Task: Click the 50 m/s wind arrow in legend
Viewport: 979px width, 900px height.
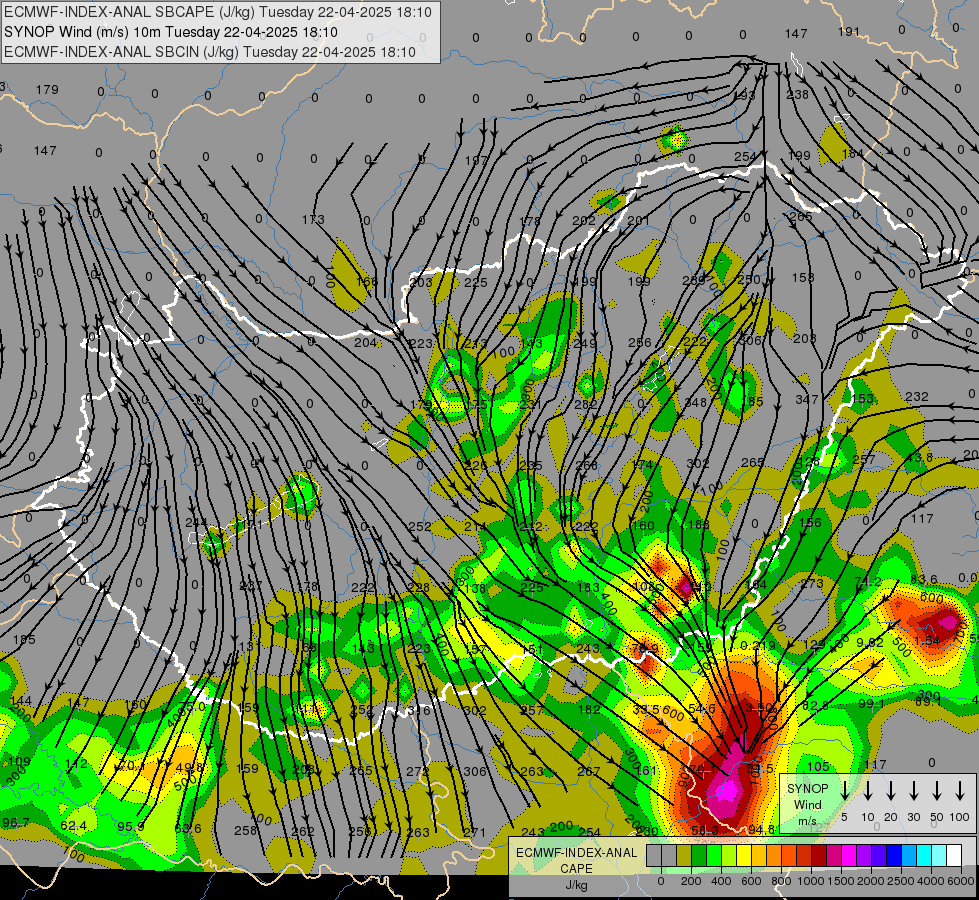Action: (x=937, y=790)
